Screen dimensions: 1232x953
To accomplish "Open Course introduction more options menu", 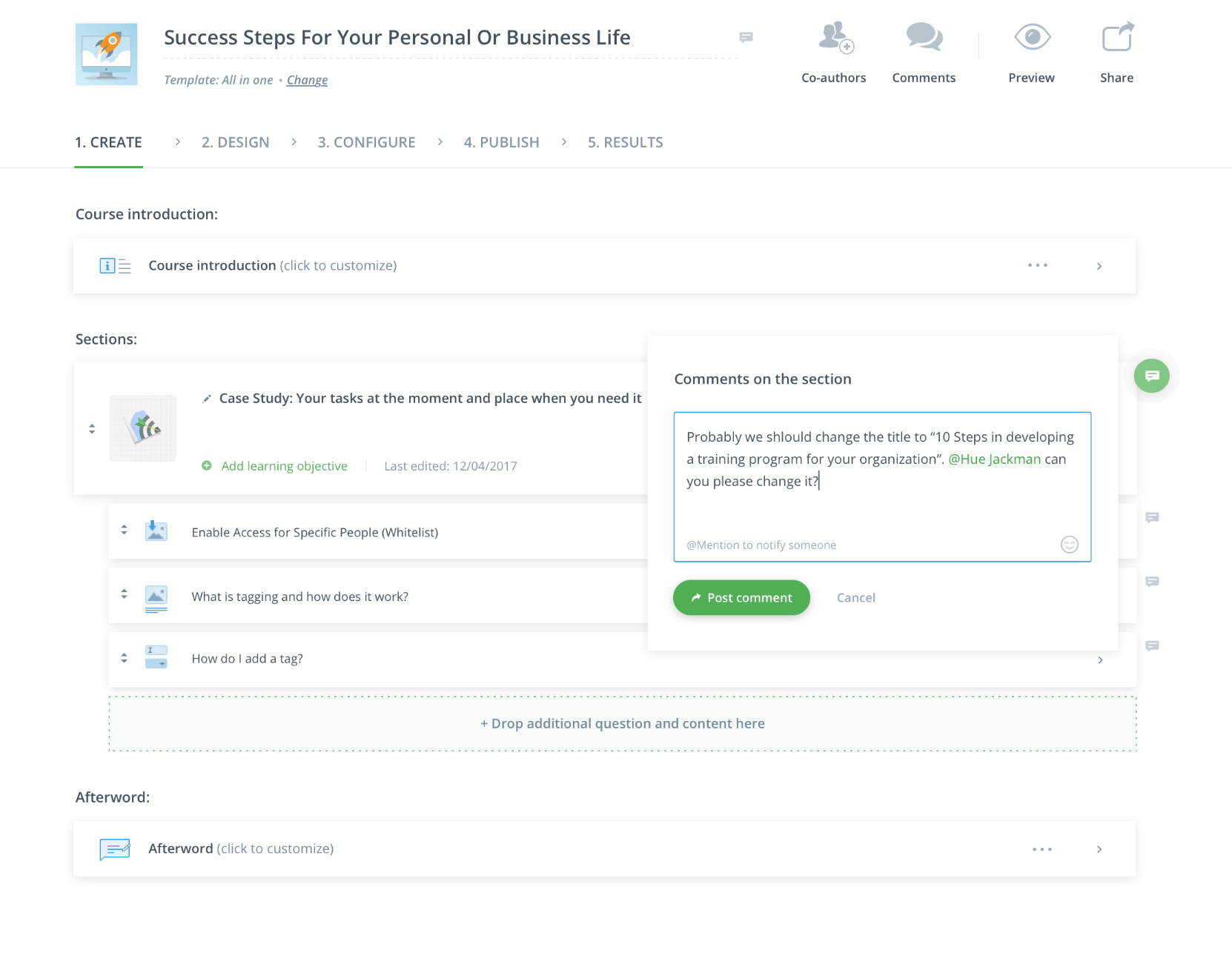I will (1038, 265).
